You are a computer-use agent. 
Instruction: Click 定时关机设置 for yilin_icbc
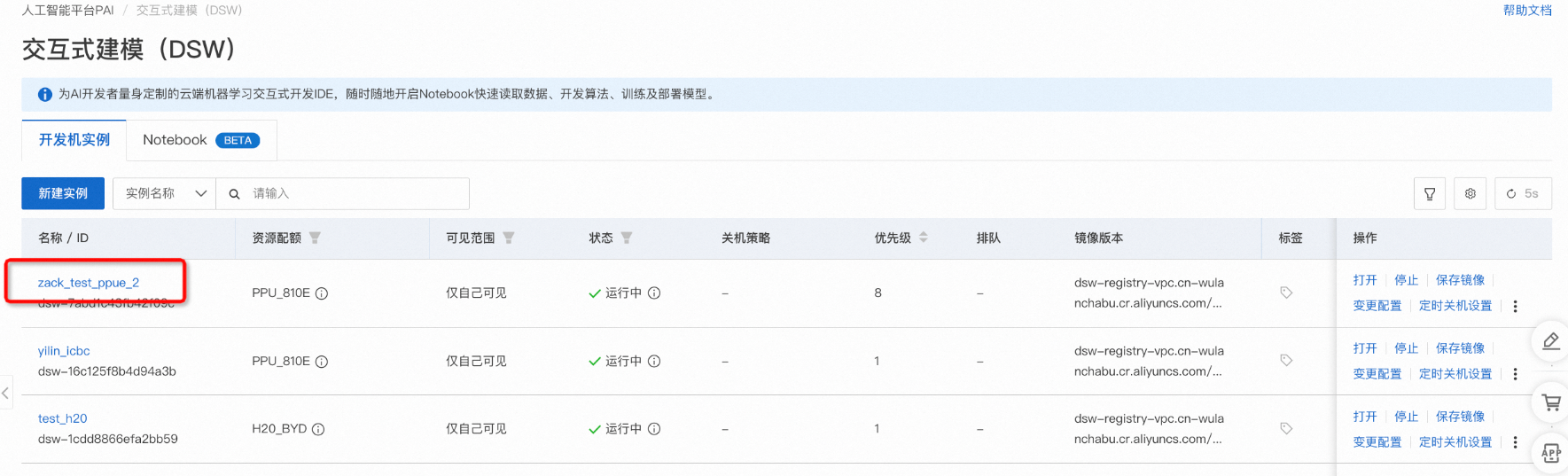tap(1455, 374)
